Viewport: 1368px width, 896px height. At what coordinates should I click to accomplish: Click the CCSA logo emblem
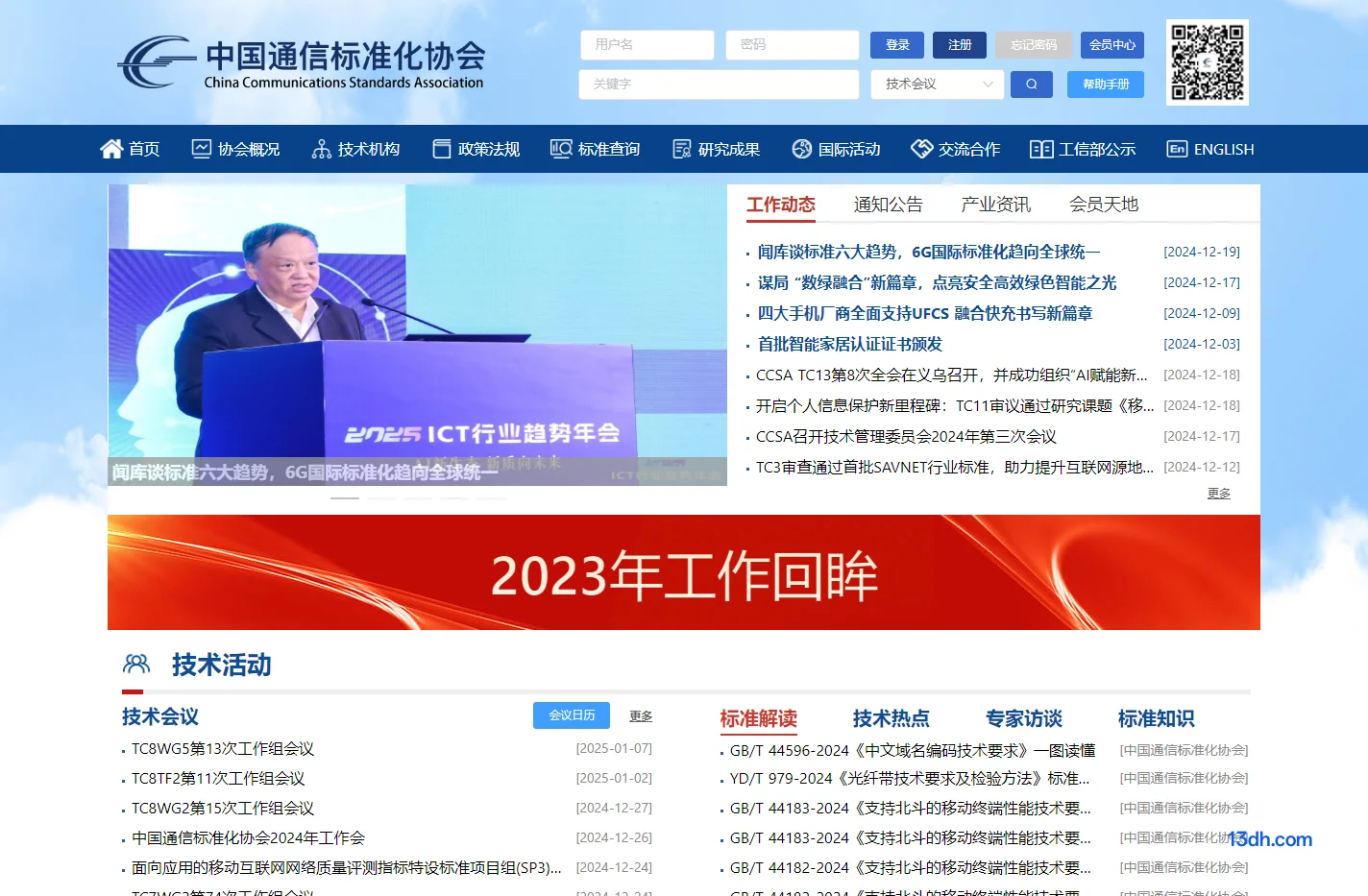click(156, 62)
